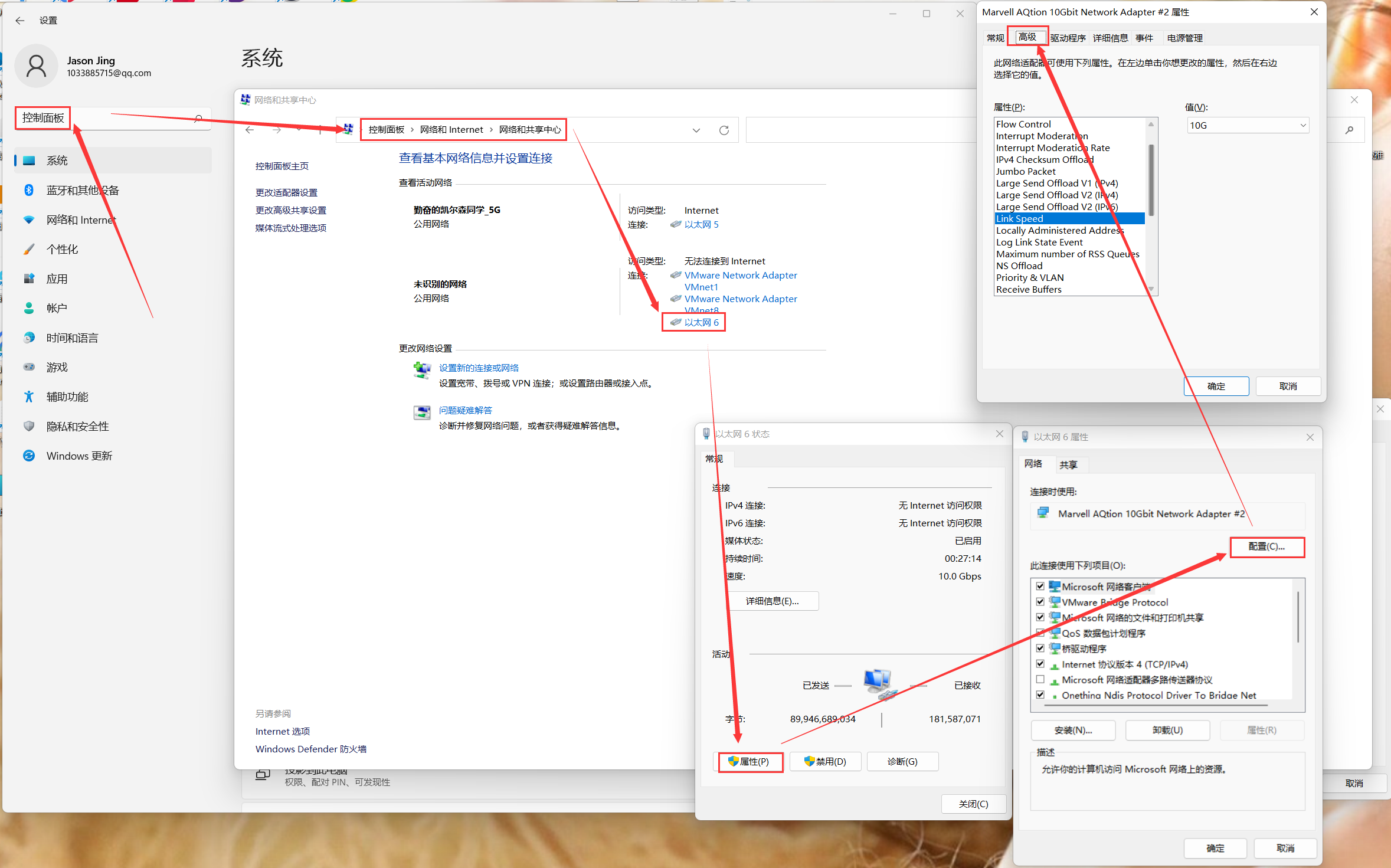Enable Microsoft network adapter multiplexor protocol checkbox
The width and height of the screenshot is (1391, 868).
click(x=1040, y=680)
